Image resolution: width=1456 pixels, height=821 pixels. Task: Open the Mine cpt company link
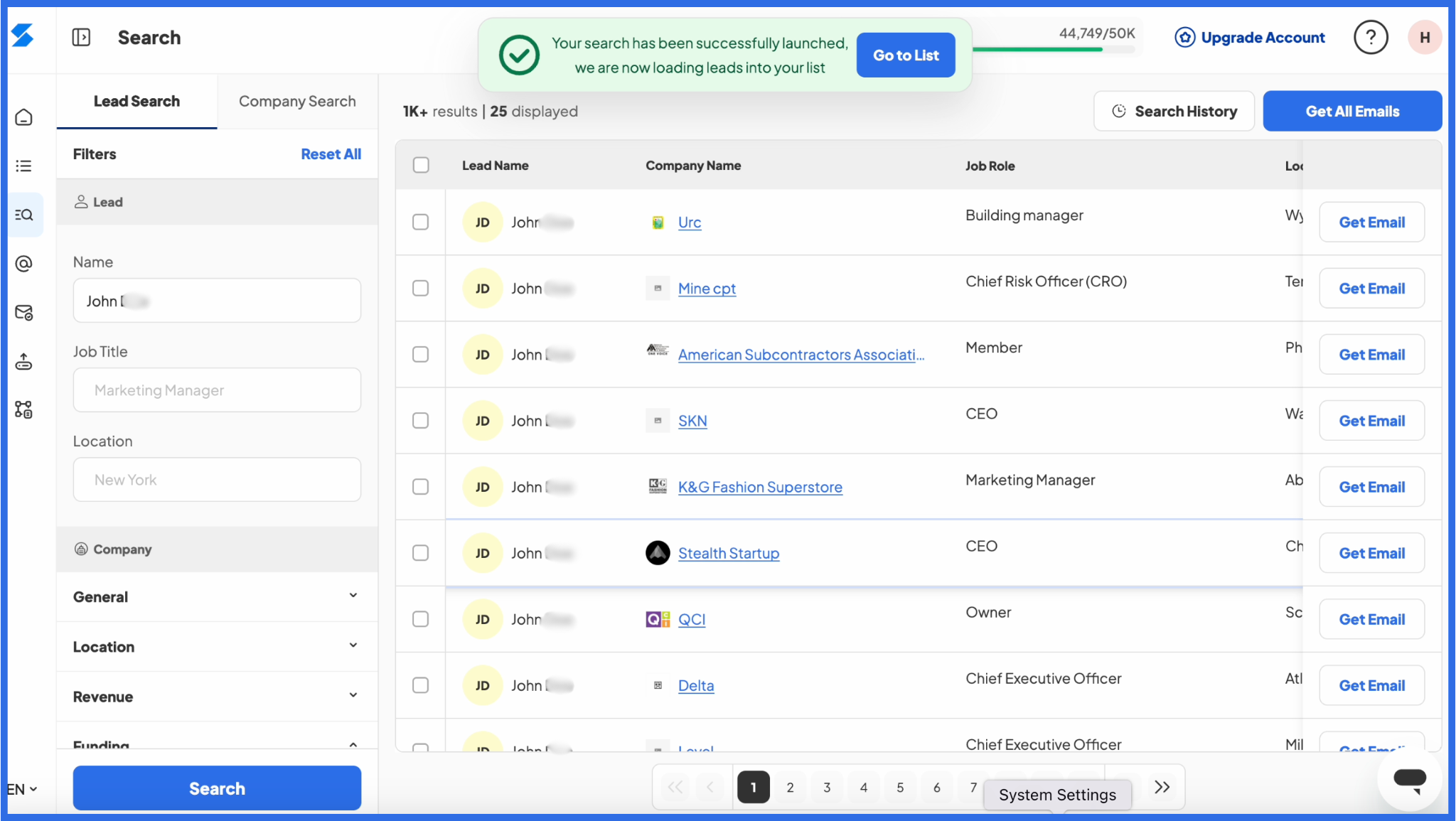(x=707, y=289)
